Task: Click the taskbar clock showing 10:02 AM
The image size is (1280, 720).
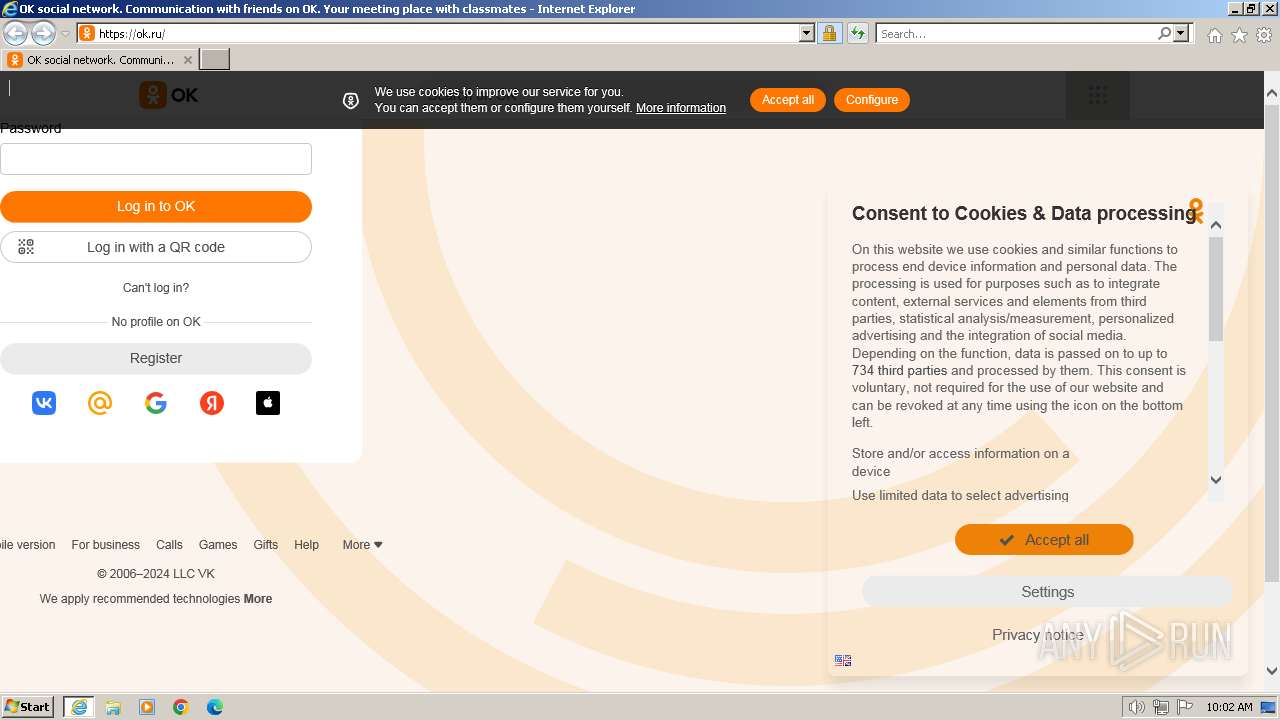Action: pos(1229,707)
